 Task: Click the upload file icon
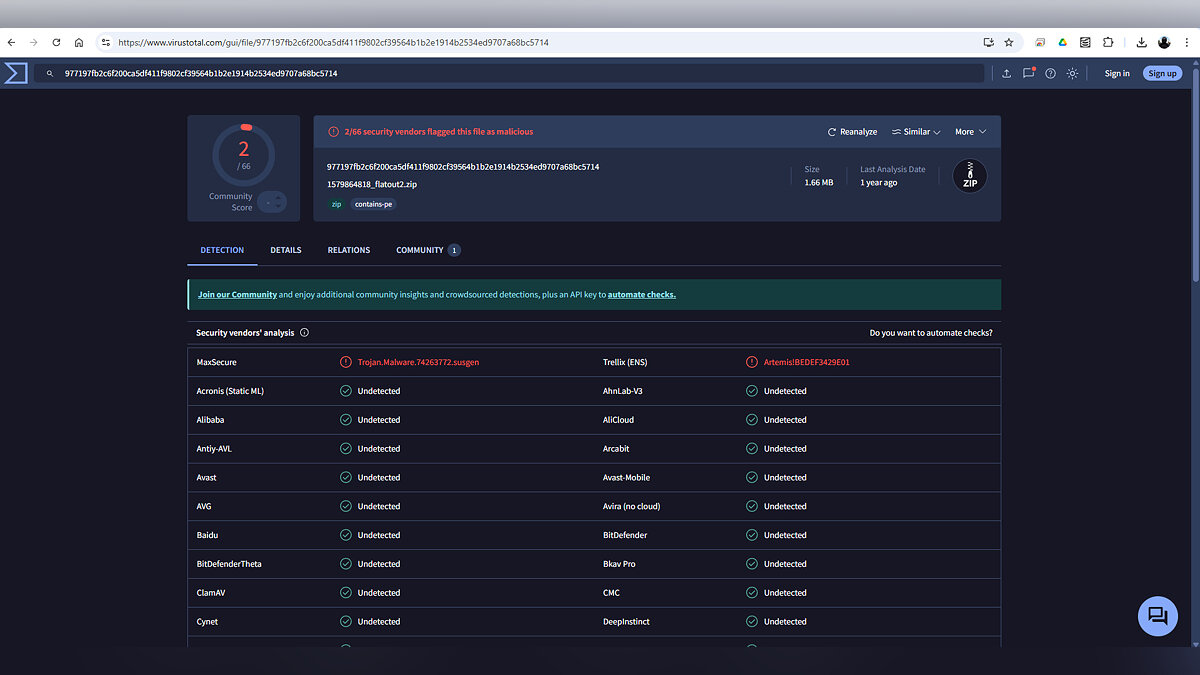click(1006, 73)
